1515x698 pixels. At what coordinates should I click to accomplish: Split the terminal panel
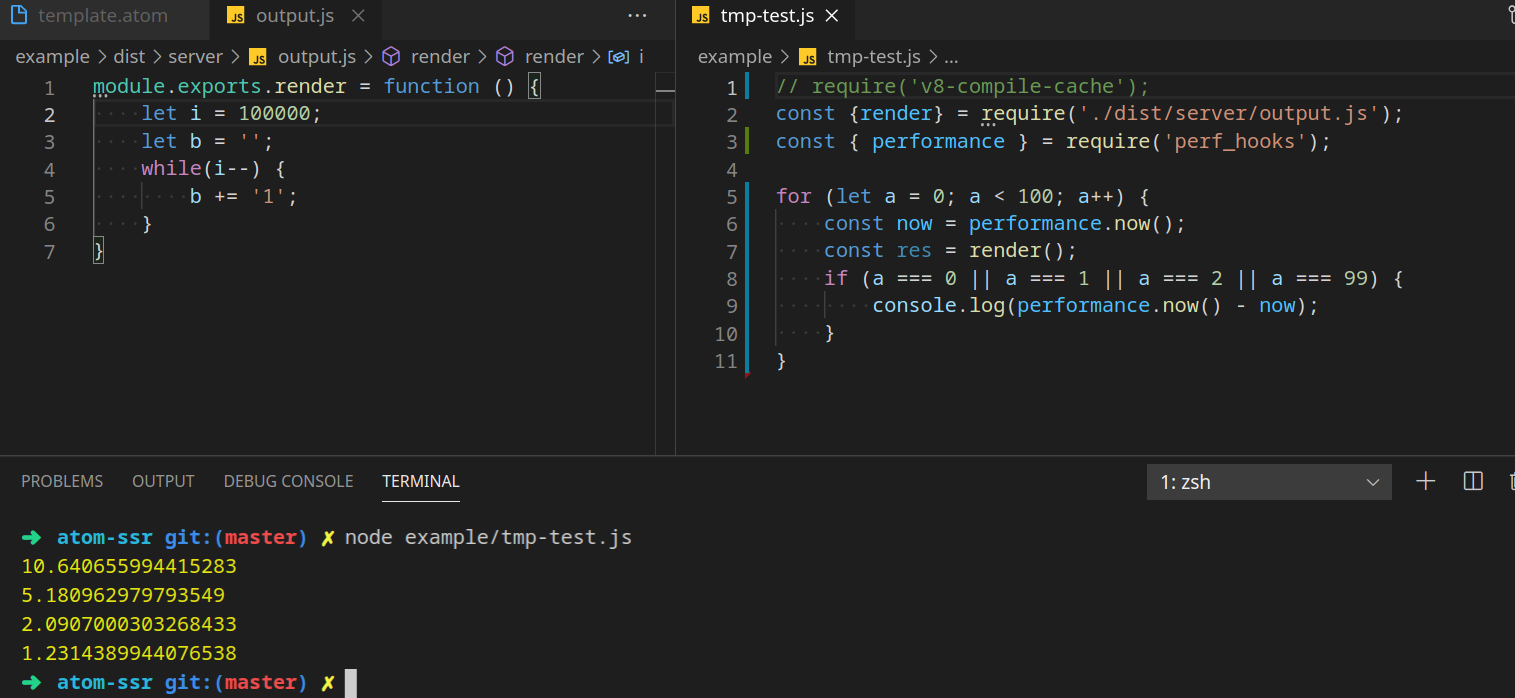click(1472, 481)
